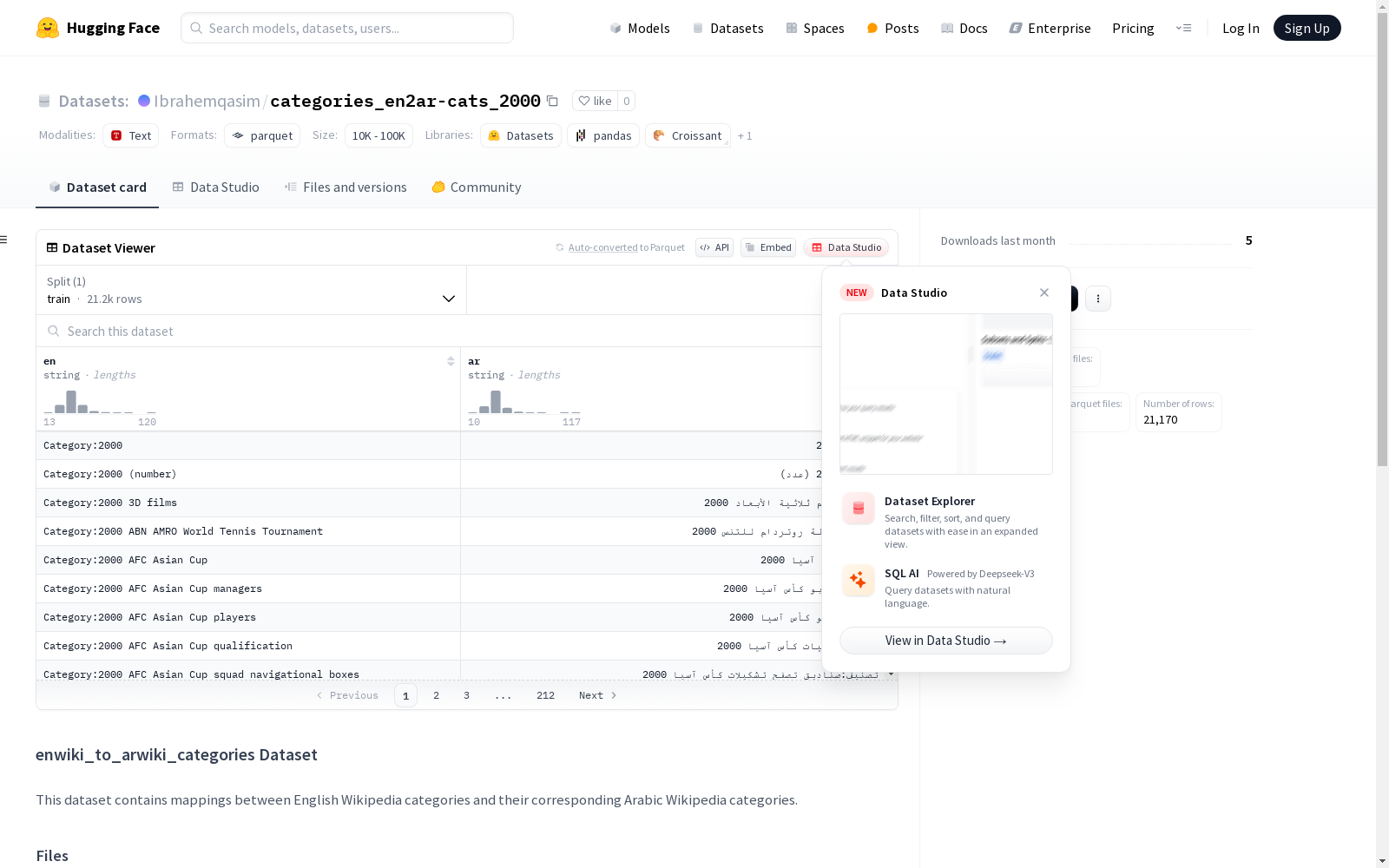Select row "Category:2000 (number)"
Viewport: 1389px width, 868px height.
point(429,474)
